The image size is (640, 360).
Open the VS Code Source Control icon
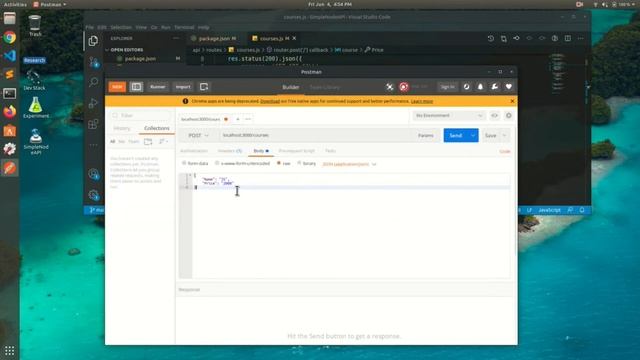(93, 62)
